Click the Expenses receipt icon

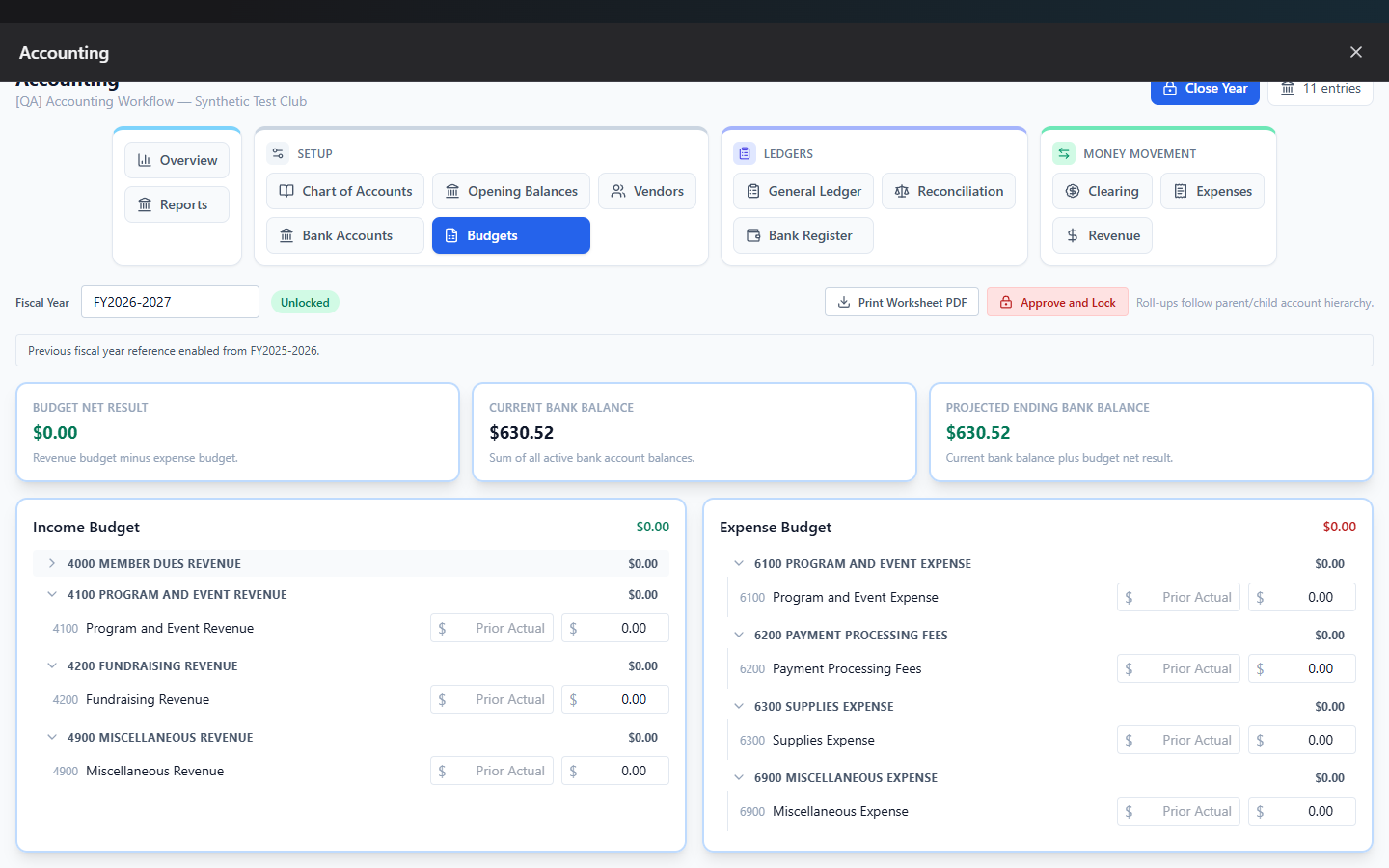[1181, 191]
